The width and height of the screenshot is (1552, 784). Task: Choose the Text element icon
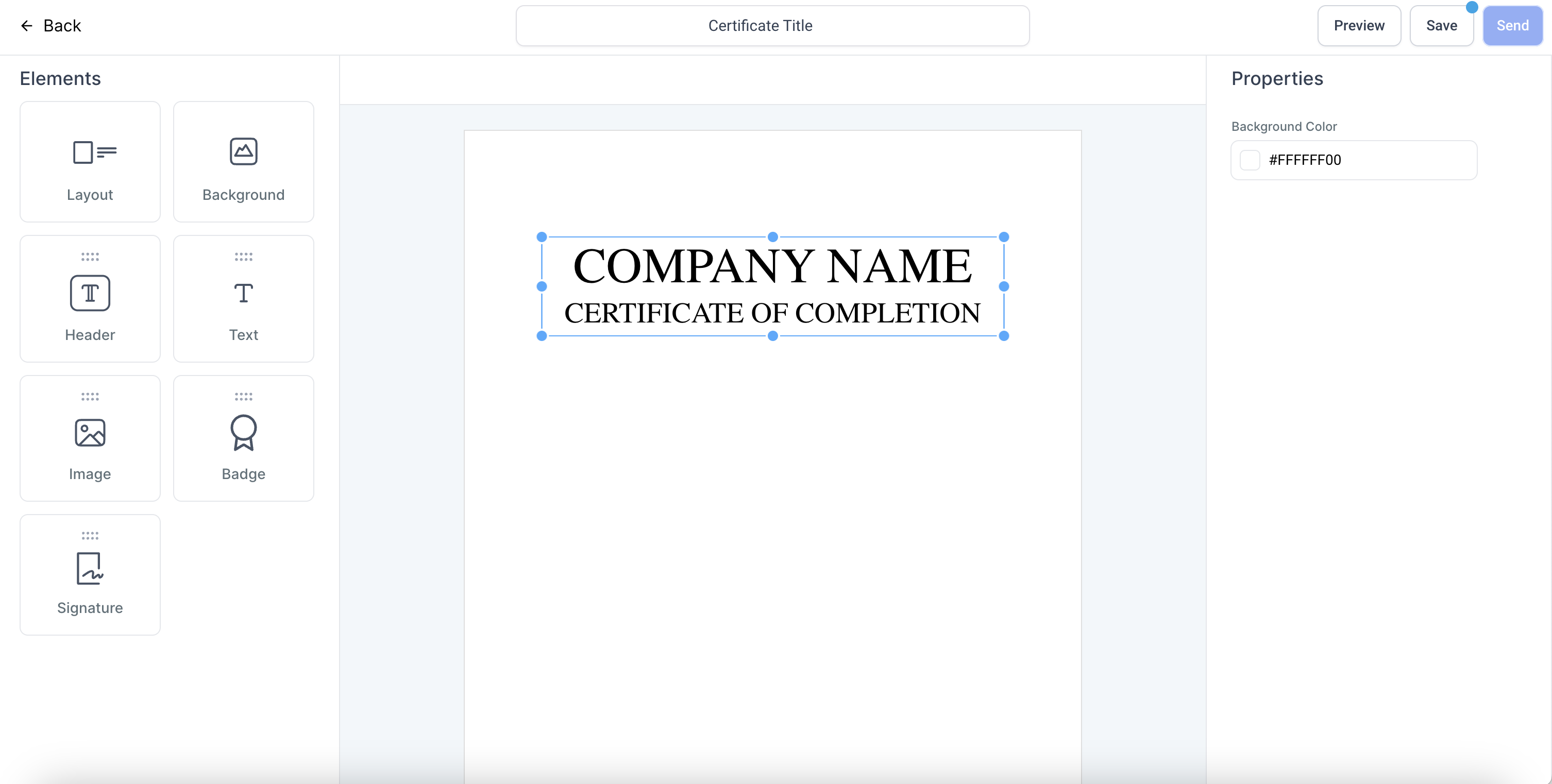pos(243,293)
